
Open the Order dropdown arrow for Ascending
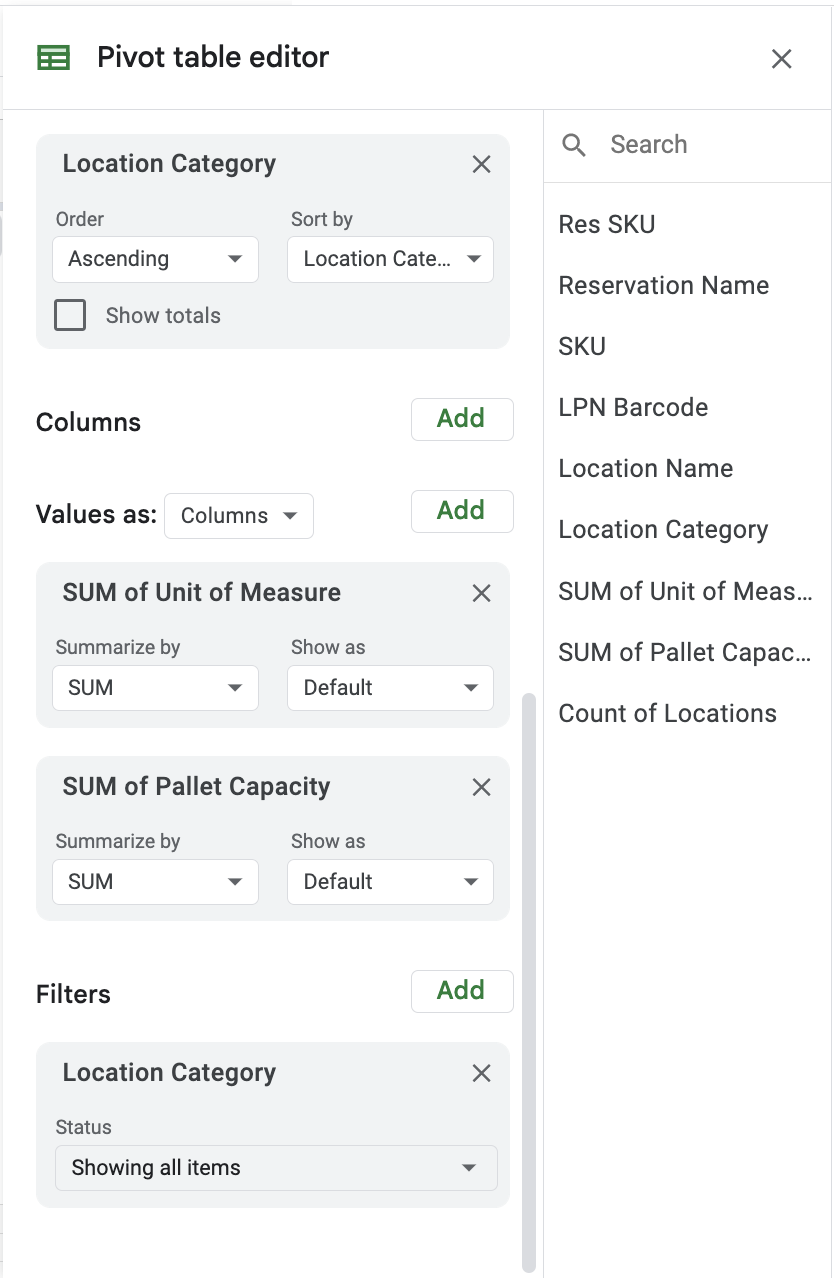pos(237,259)
